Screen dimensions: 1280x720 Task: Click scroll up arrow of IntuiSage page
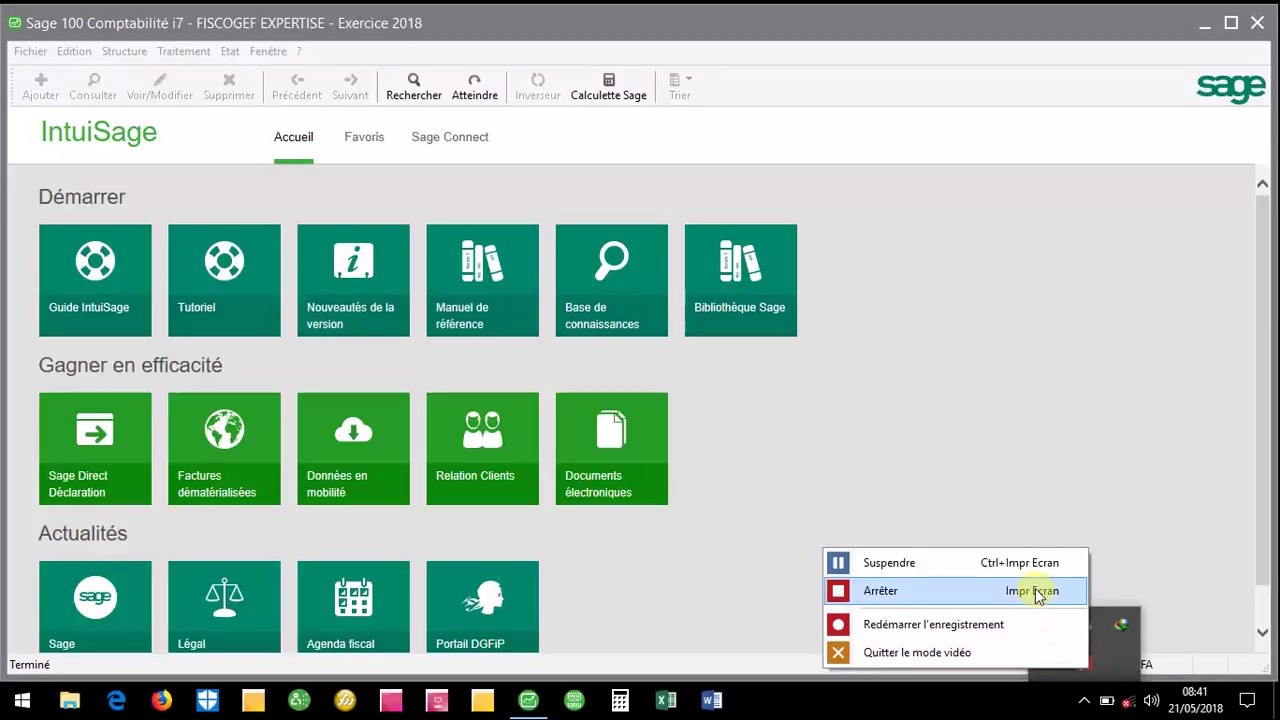tap(1262, 184)
